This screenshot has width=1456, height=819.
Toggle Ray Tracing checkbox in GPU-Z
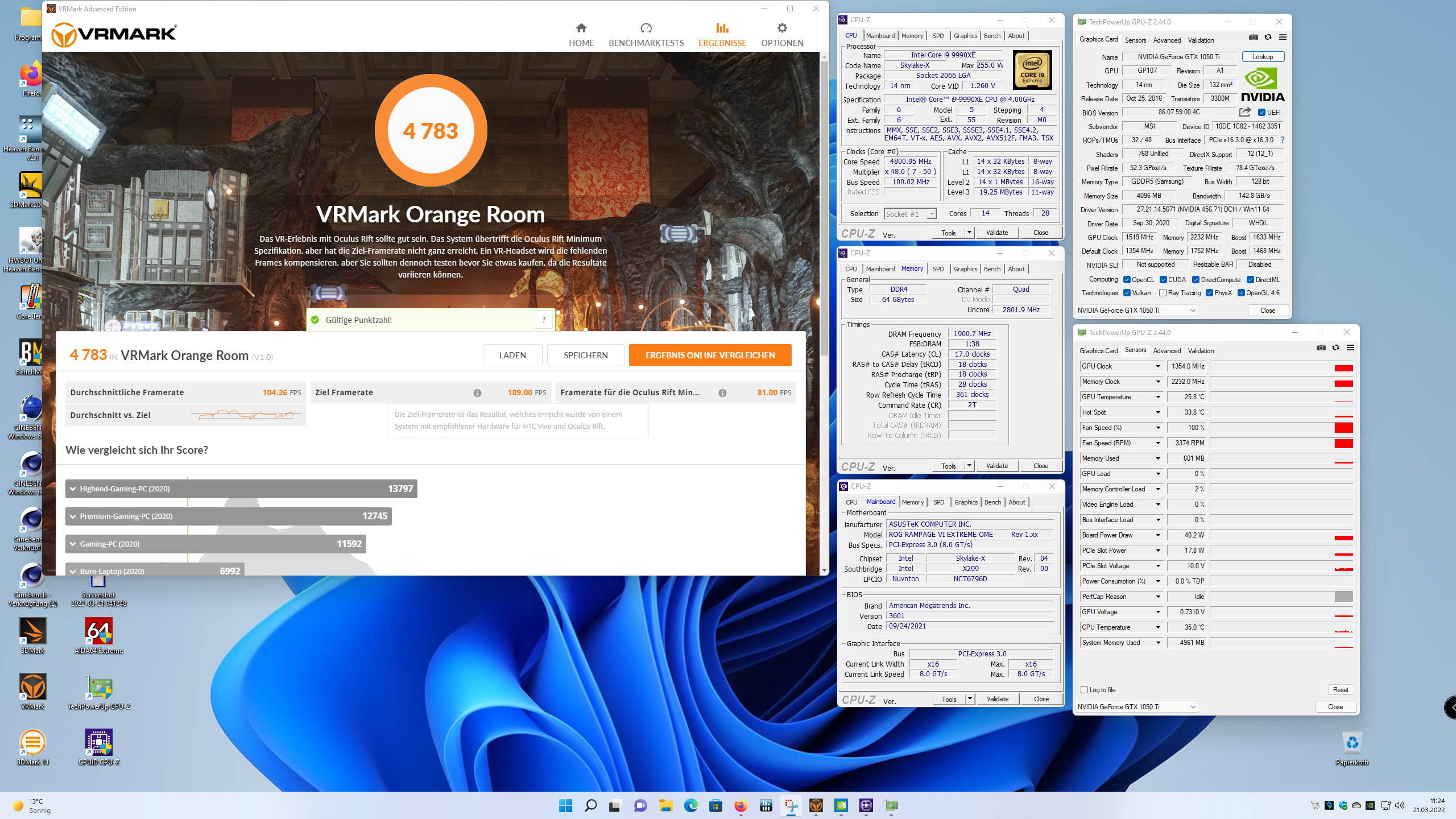[x=1163, y=293]
